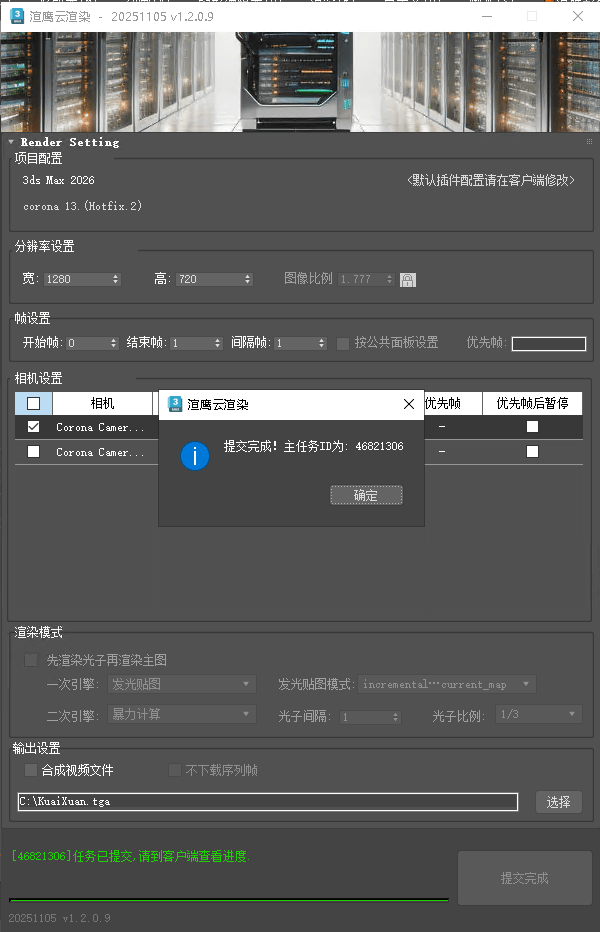Image resolution: width=600 pixels, height=932 pixels.
Task: Minimize the main 渲鹰云渲染 window
Action: pos(487,16)
